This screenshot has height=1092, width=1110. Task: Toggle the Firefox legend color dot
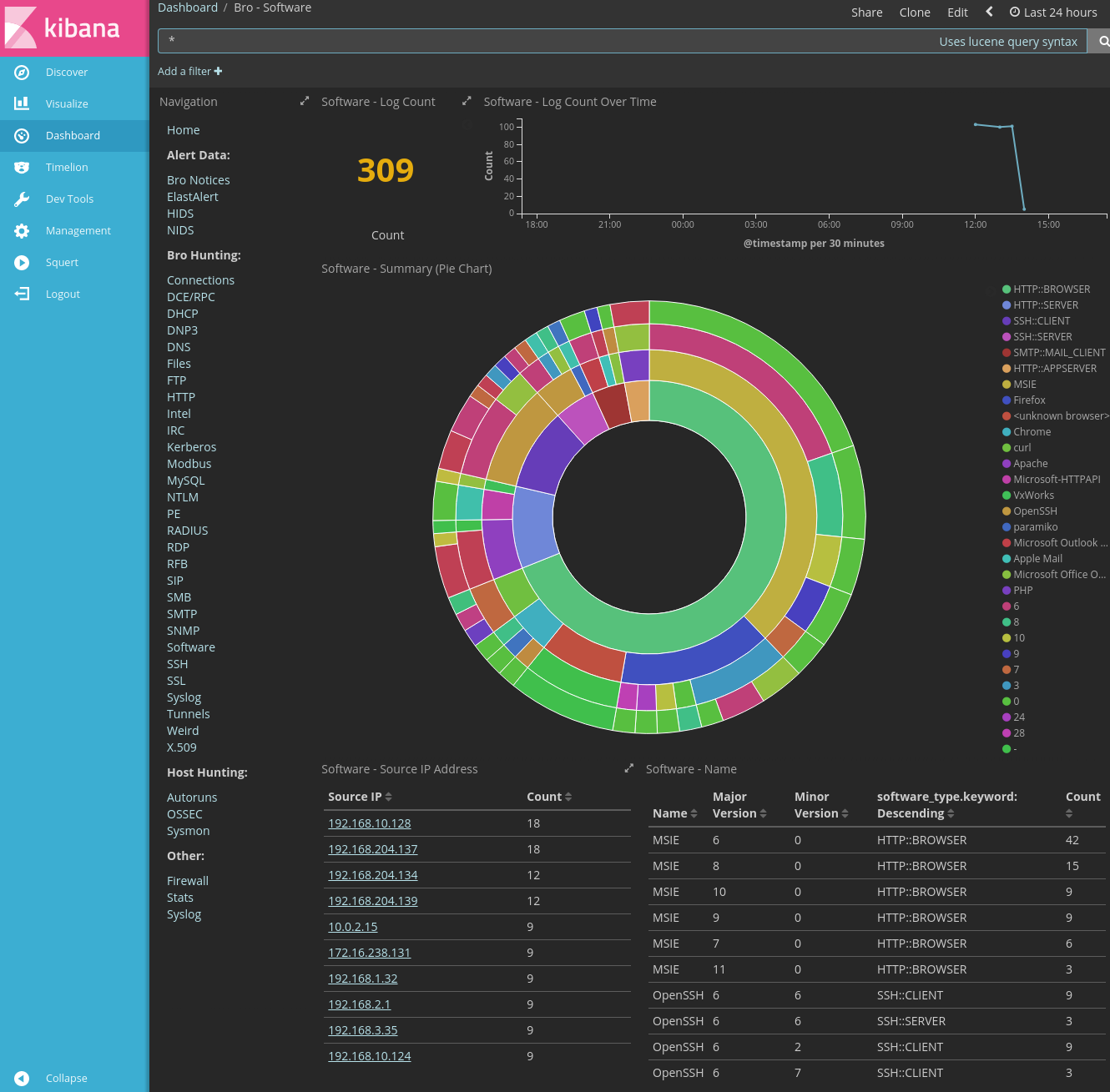tap(1007, 400)
